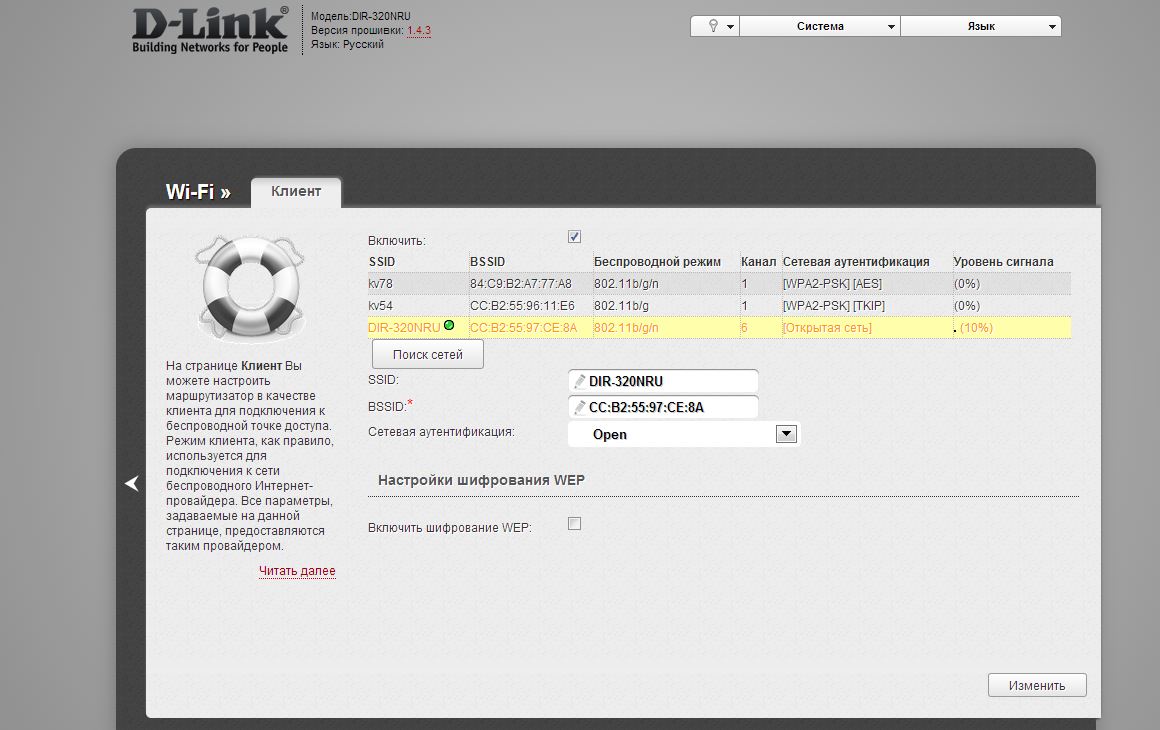Enable the WEP encryption checkbox

pyautogui.click(x=574, y=524)
